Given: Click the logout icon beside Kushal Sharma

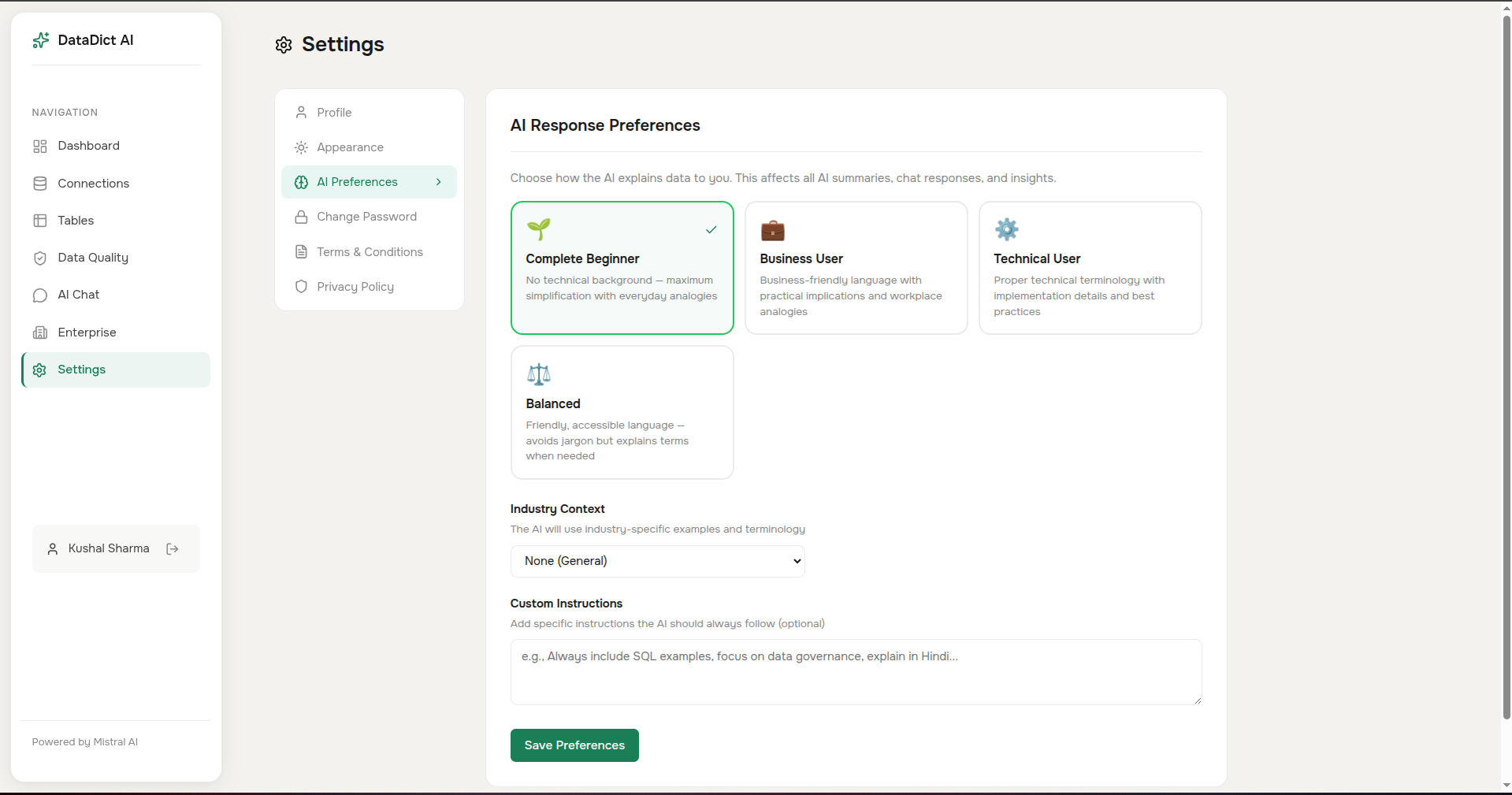Looking at the screenshot, I should pyautogui.click(x=173, y=548).
